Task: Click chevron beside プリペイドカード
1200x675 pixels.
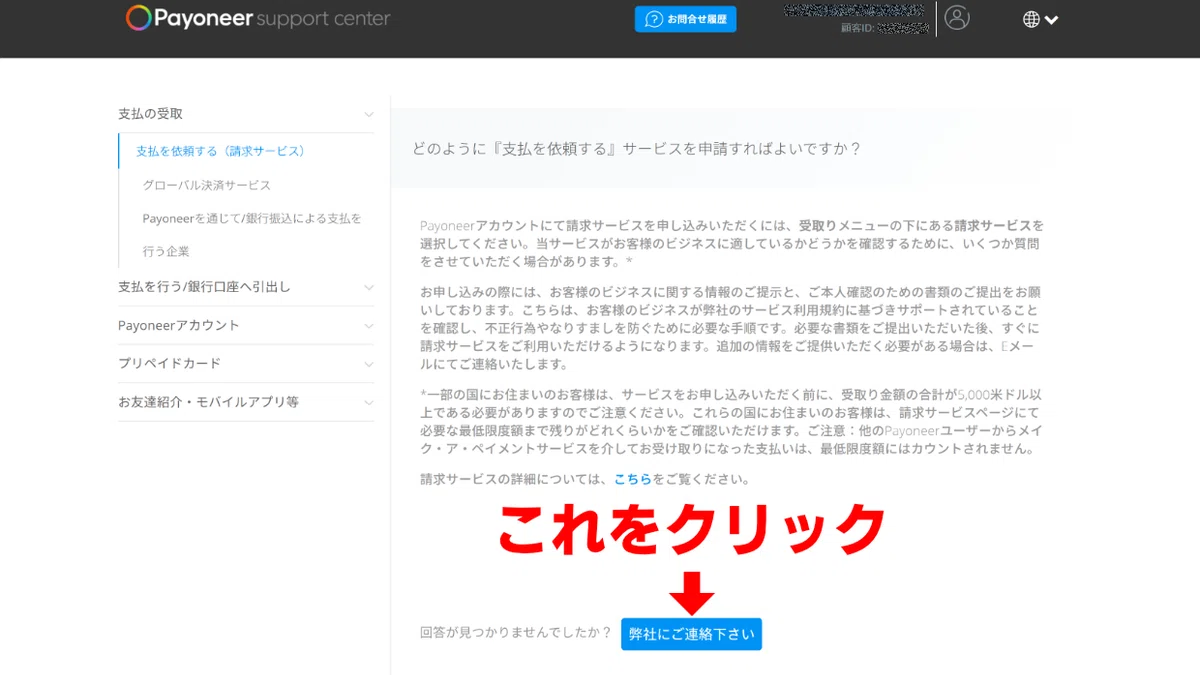Action: coord(369,364)
